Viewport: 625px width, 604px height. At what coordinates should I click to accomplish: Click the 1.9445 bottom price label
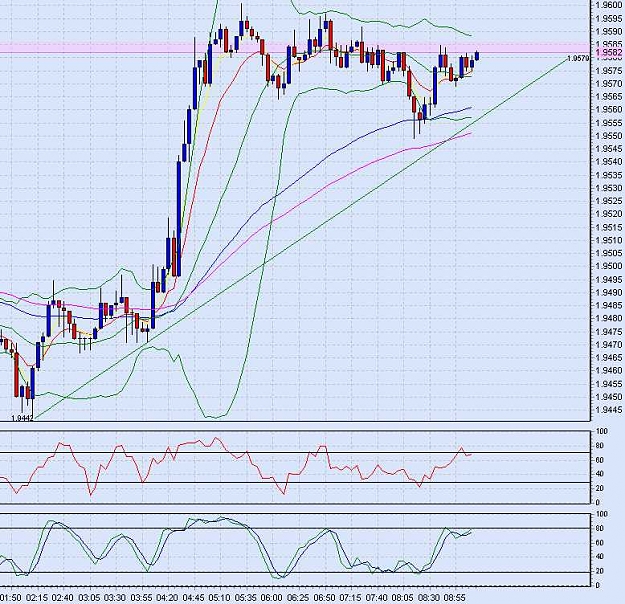(608, 409)
